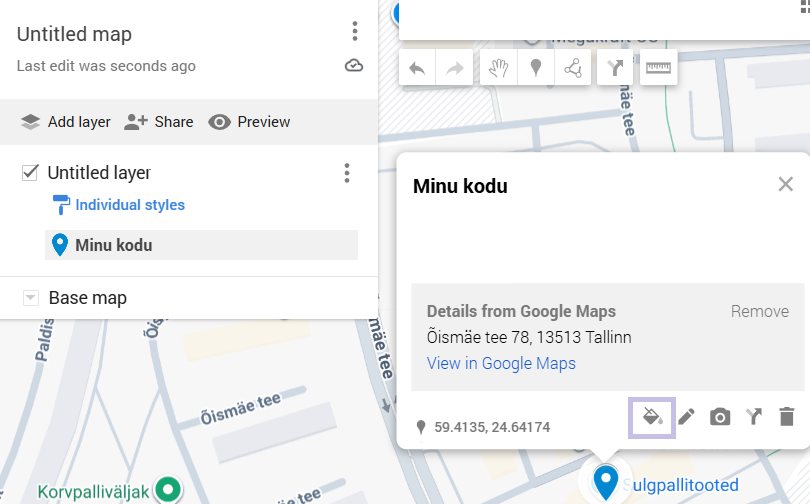
Task: Delete feature with trash icon
Action: click(x=787, y=417)
